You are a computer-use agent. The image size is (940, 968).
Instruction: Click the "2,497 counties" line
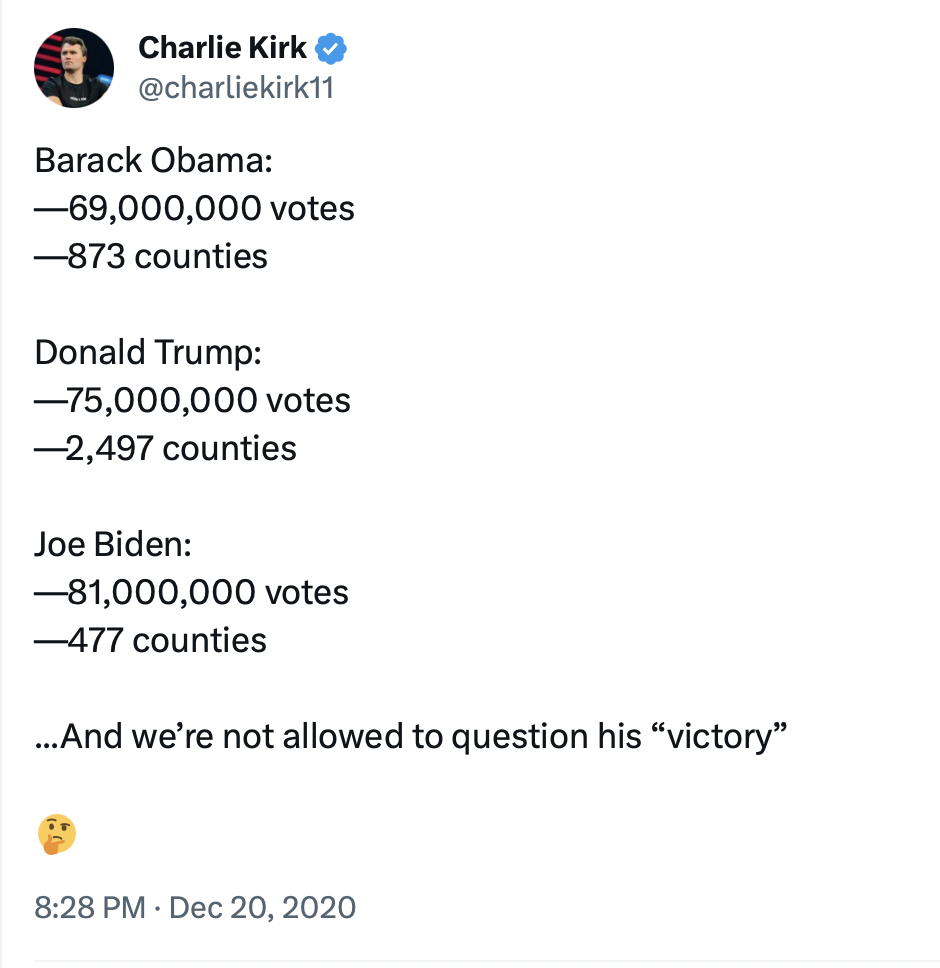(181, 448)
